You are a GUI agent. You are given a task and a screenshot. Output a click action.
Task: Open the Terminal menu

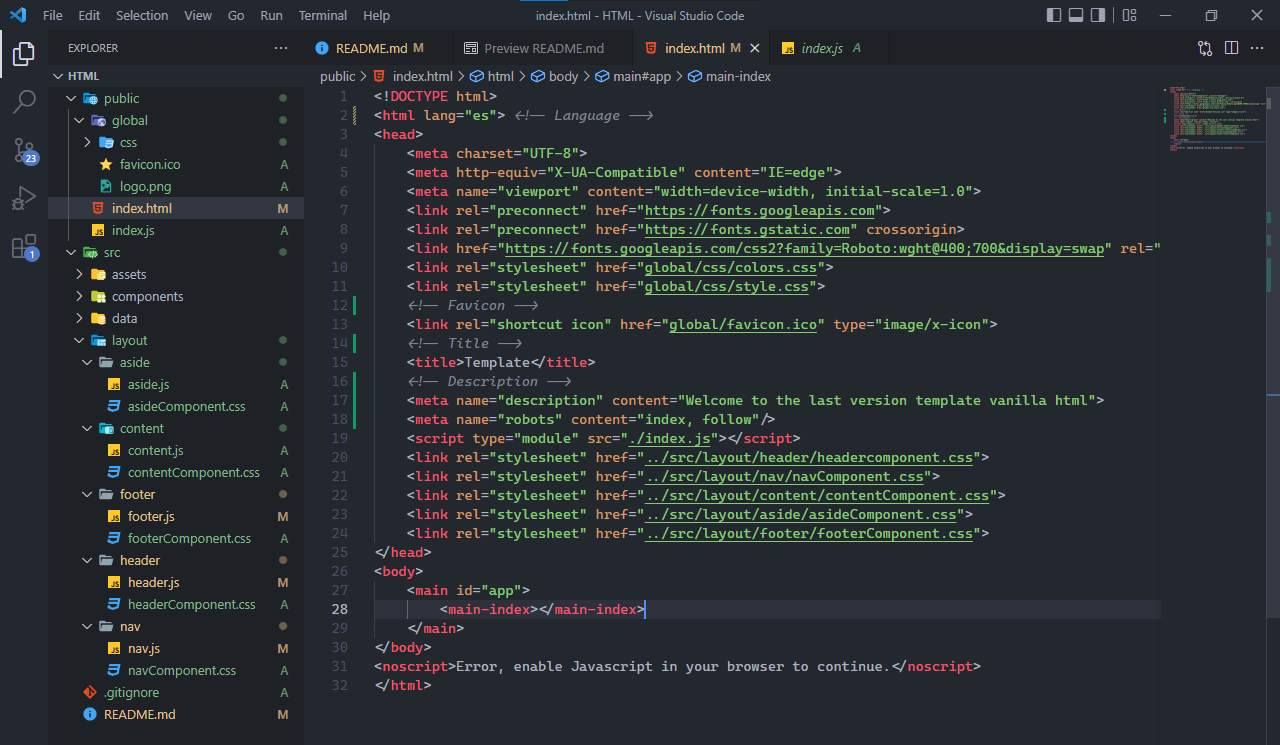click(323, 15)
